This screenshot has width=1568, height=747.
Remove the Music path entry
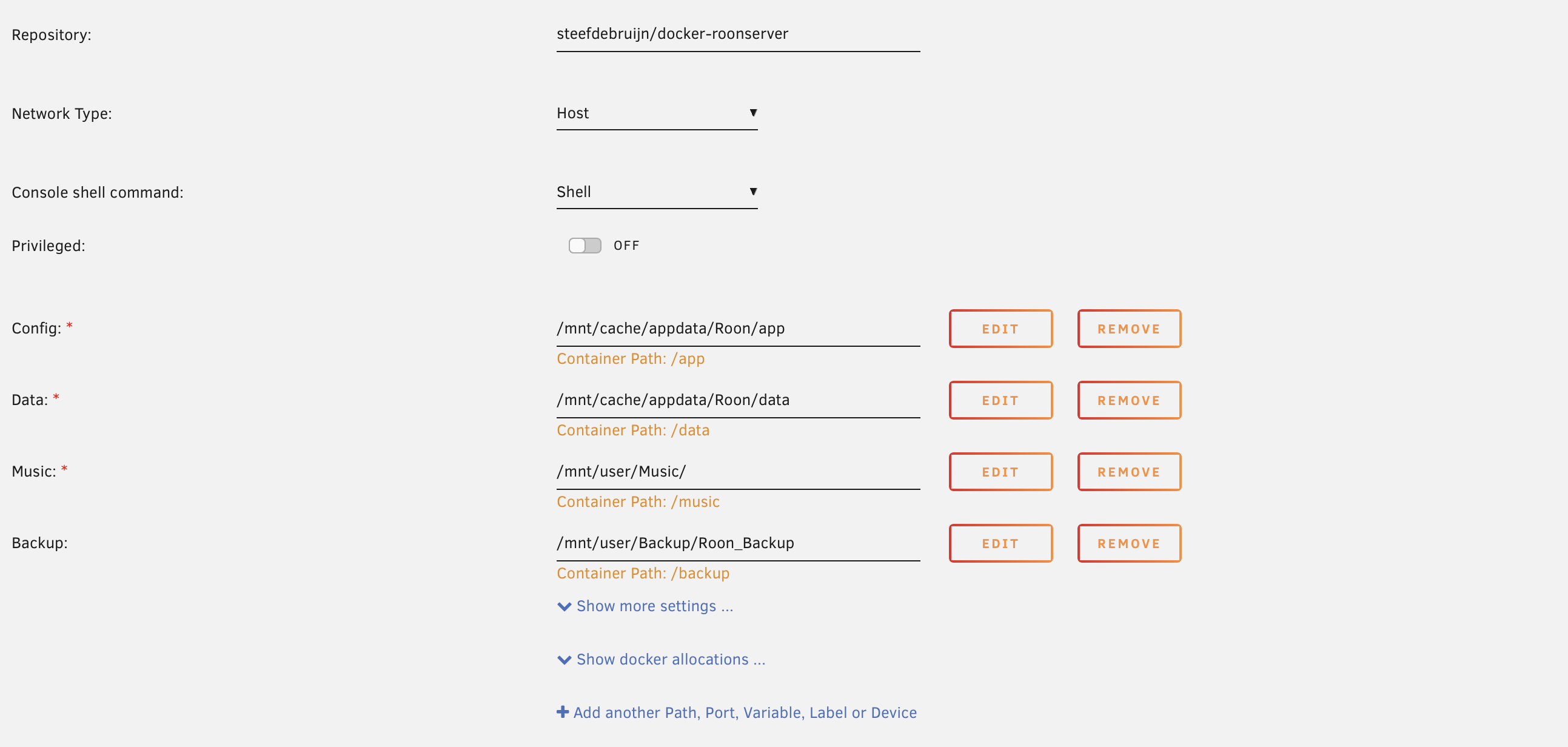pyautogui.click(x=1129, y=472)
